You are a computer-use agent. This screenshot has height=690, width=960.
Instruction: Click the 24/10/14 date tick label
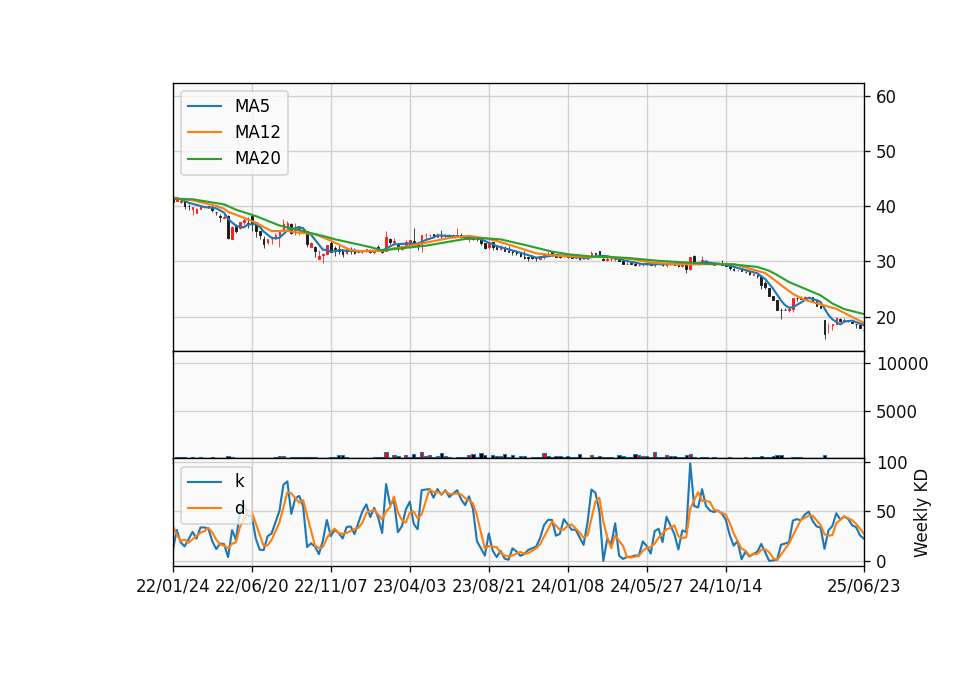(726, 587)
